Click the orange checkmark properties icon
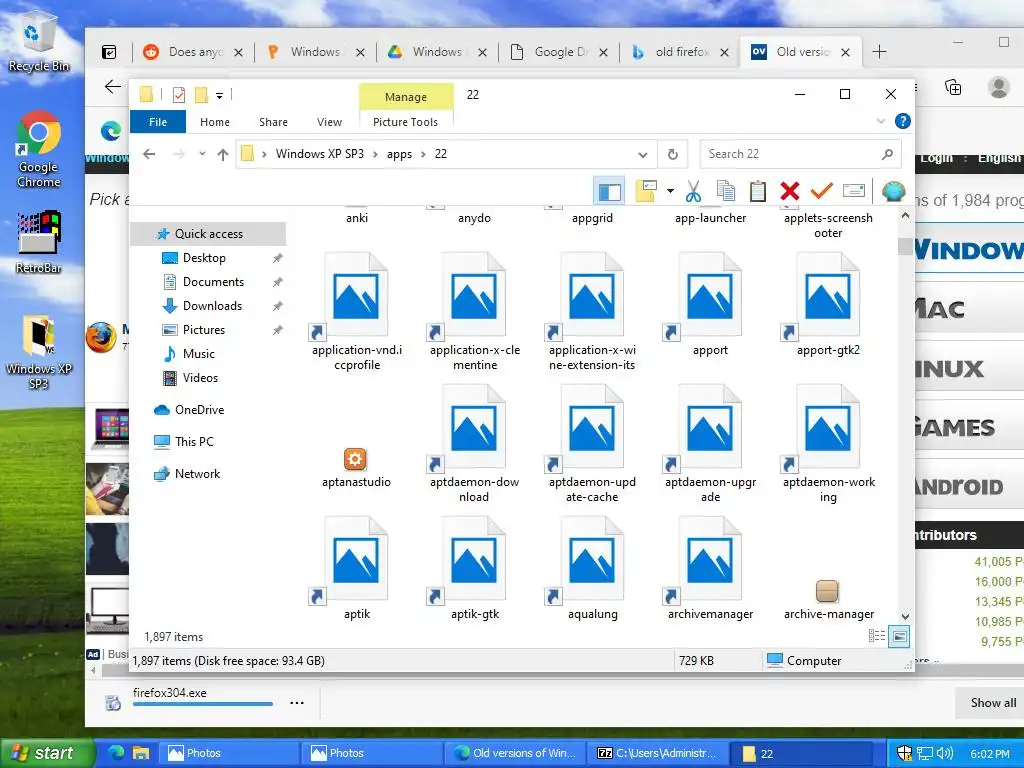This screenshot has width=1024, height=768. point(822,191)
